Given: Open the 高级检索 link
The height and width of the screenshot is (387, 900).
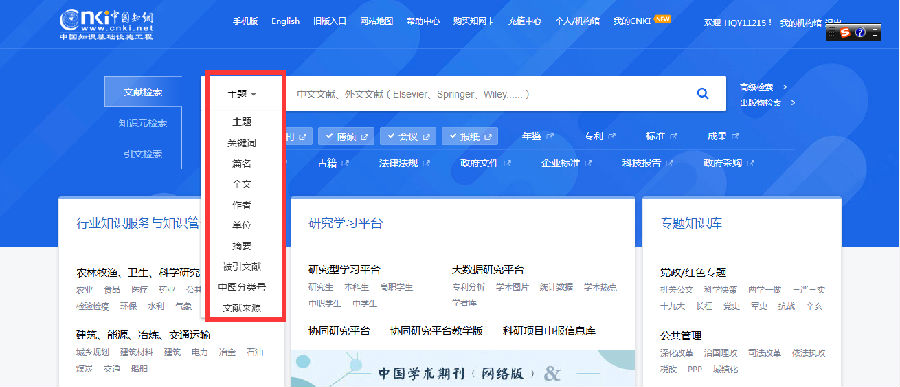Looking at the screenshot, I should (756, 87).
